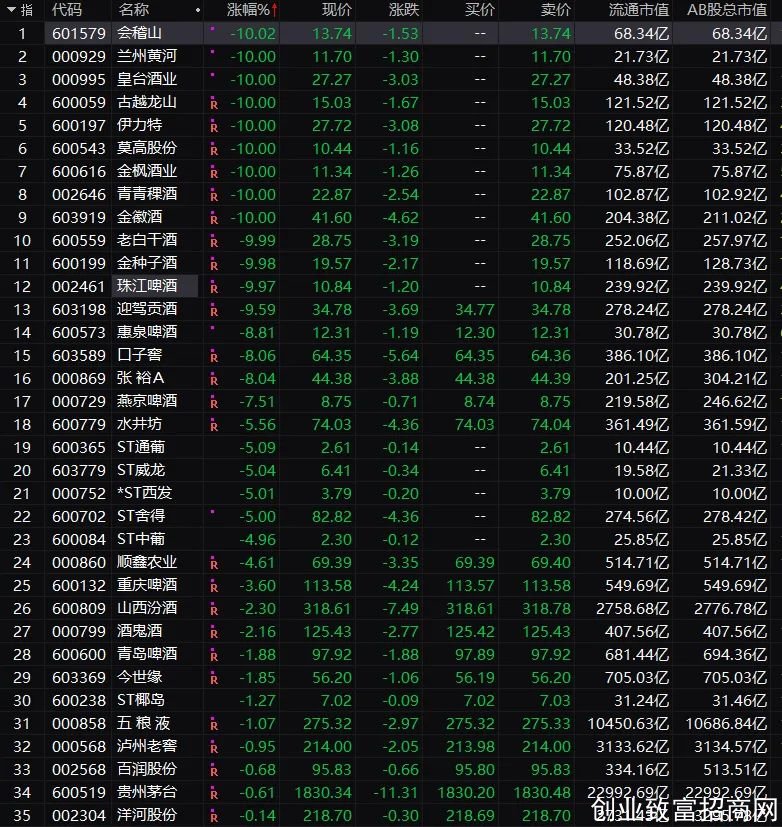
Task: Click the R margin-trading icon on 古越龙山 row
Action: point(214,104)
